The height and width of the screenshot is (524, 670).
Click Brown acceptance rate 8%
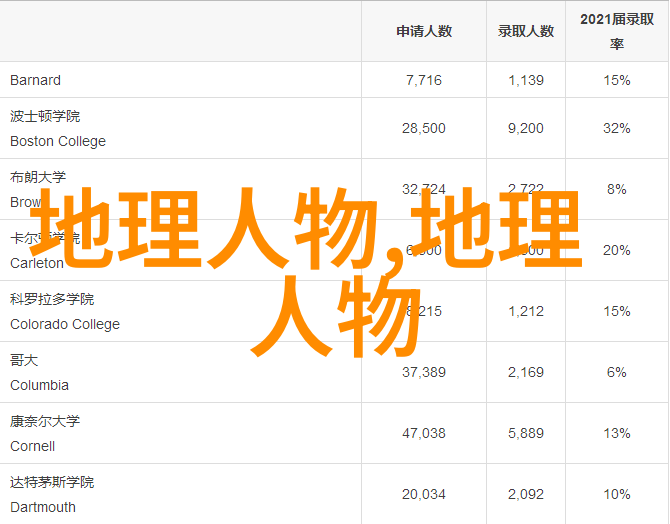click(617, 189)
